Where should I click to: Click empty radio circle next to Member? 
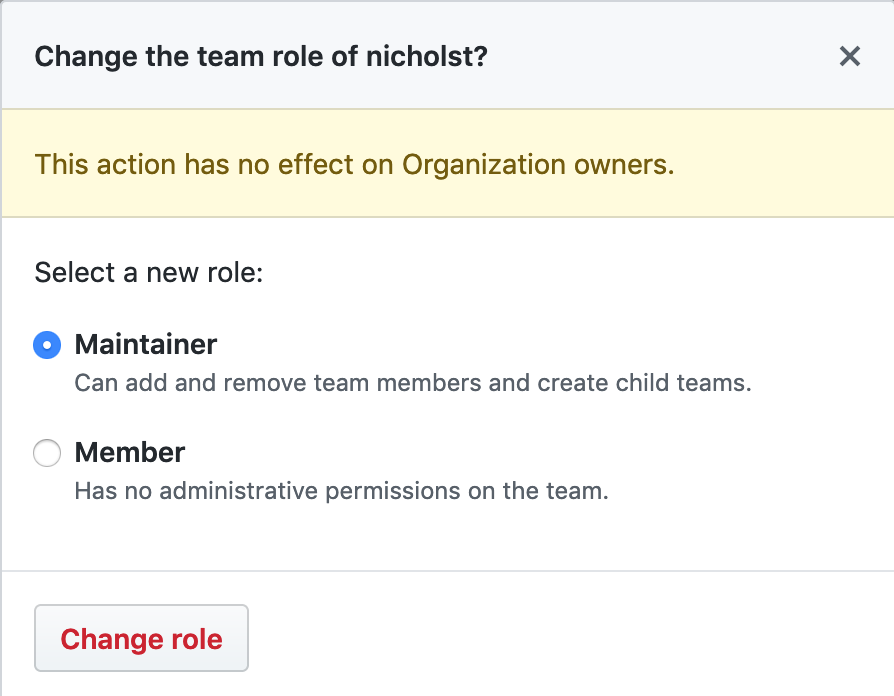point(46,453)
